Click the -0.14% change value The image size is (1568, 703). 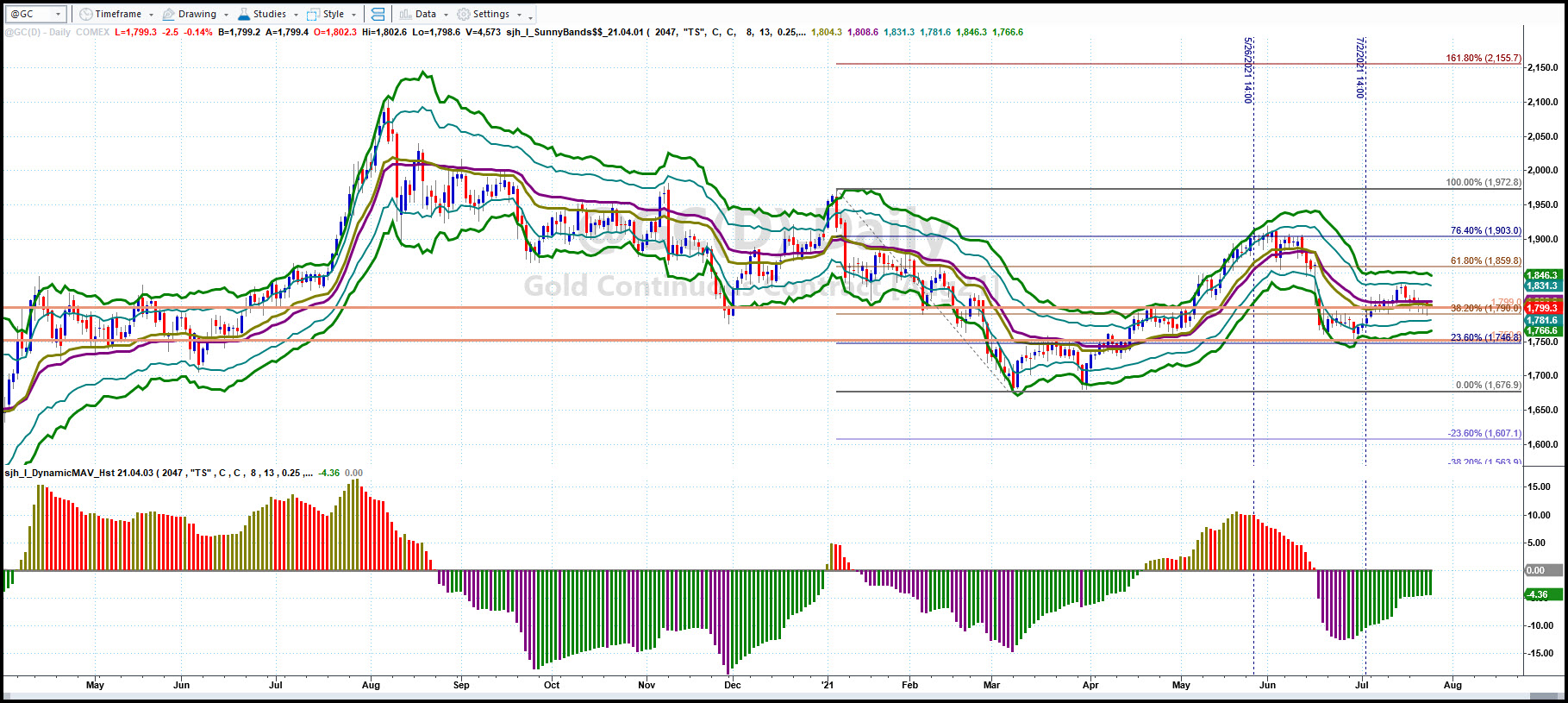pos(198,32)
